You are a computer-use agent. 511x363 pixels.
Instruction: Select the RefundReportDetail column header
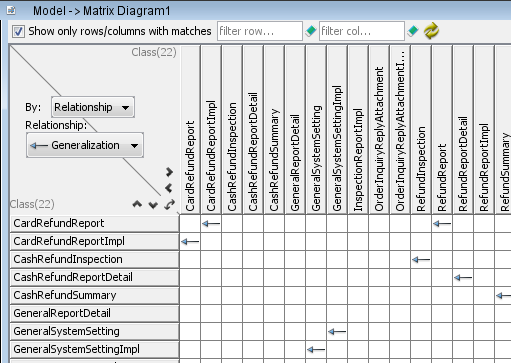coord(463,130)
